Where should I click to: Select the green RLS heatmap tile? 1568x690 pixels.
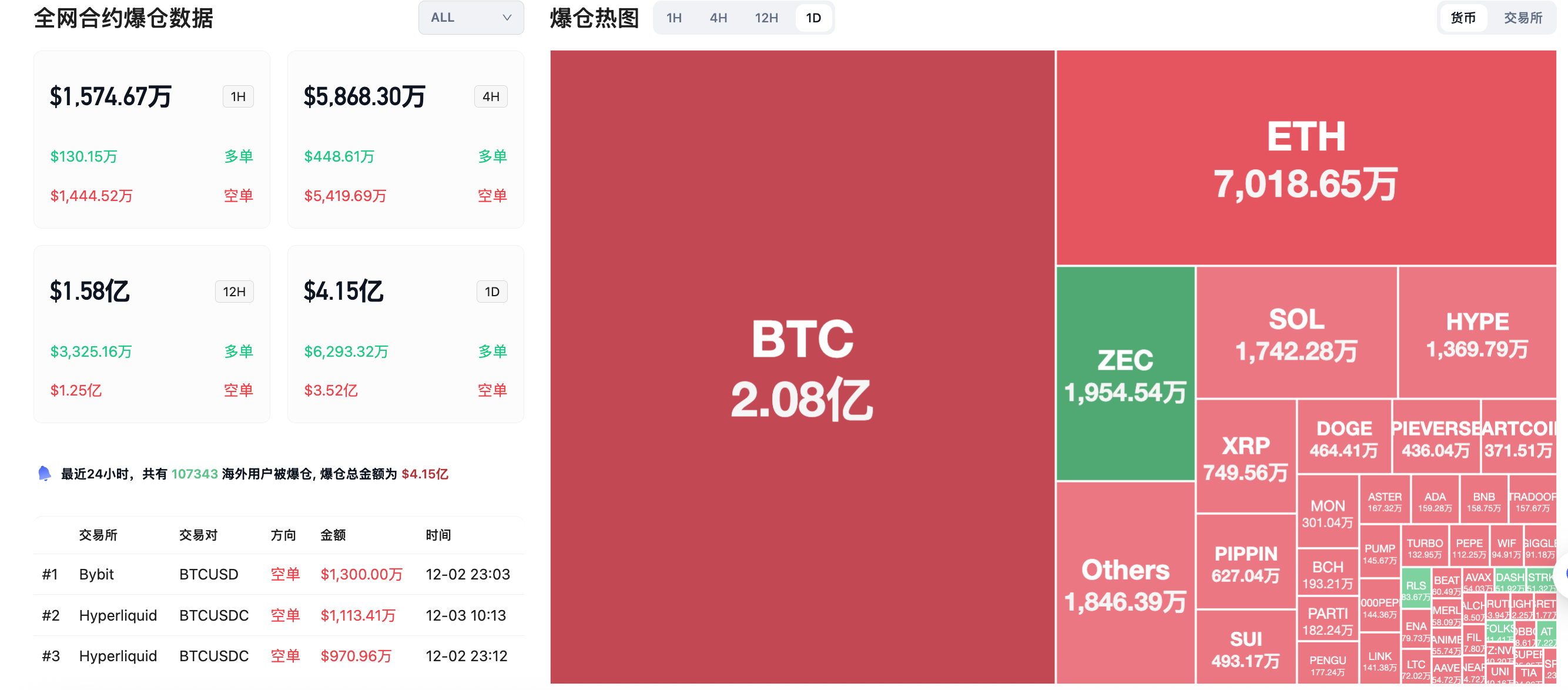[1416, 588]
